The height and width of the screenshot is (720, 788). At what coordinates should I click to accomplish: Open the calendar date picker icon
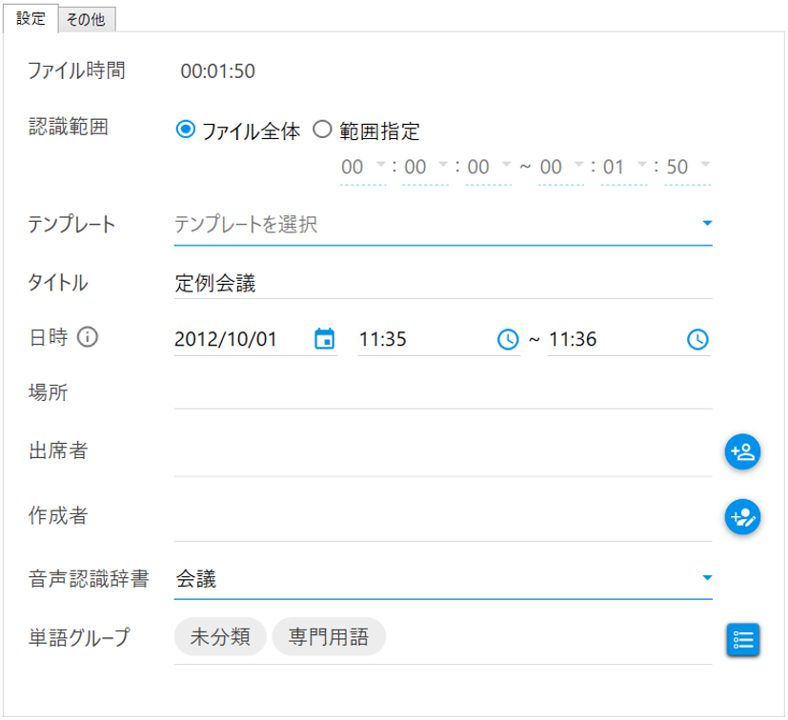click(325, 339)
